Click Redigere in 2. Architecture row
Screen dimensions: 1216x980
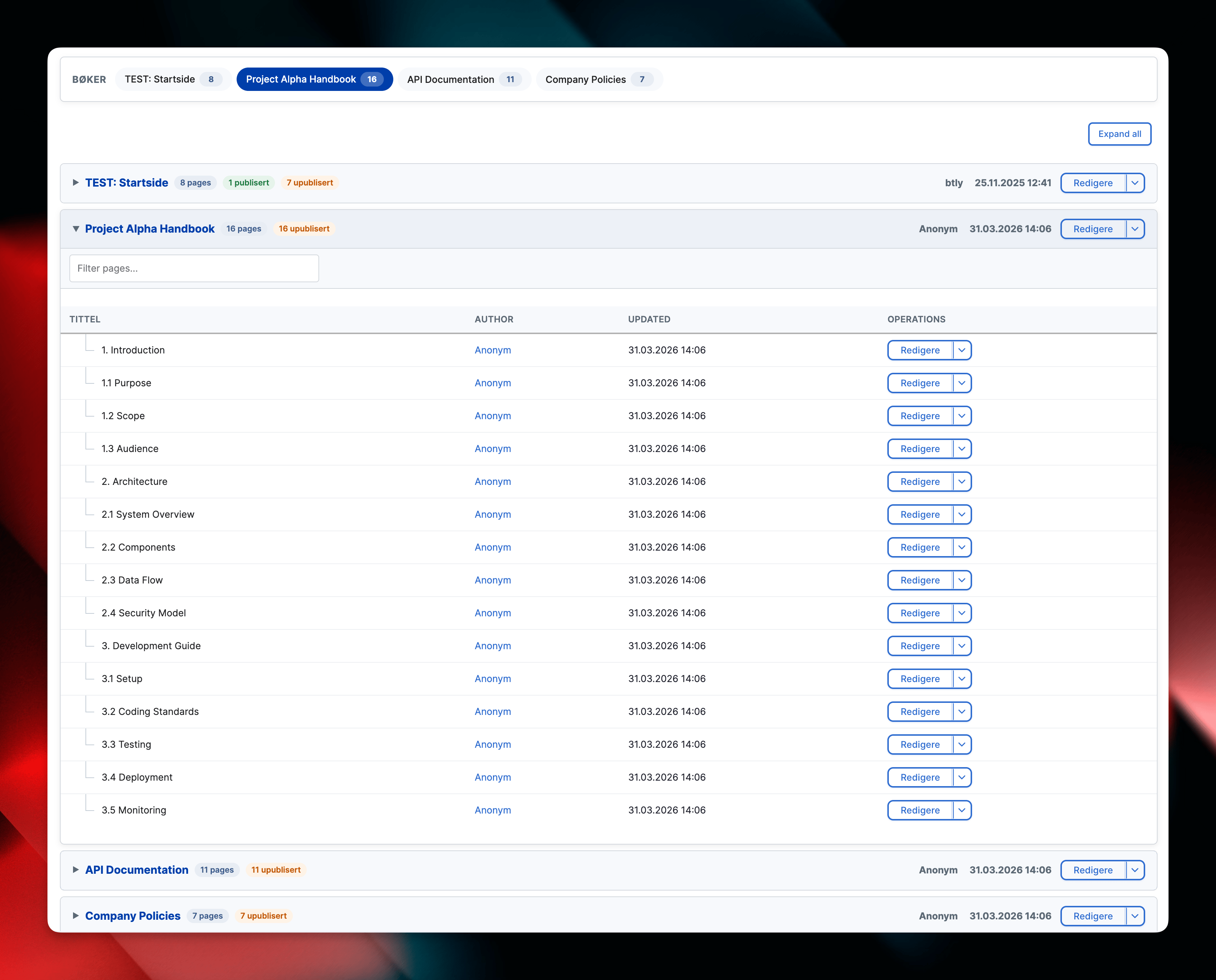click(919, 482)
